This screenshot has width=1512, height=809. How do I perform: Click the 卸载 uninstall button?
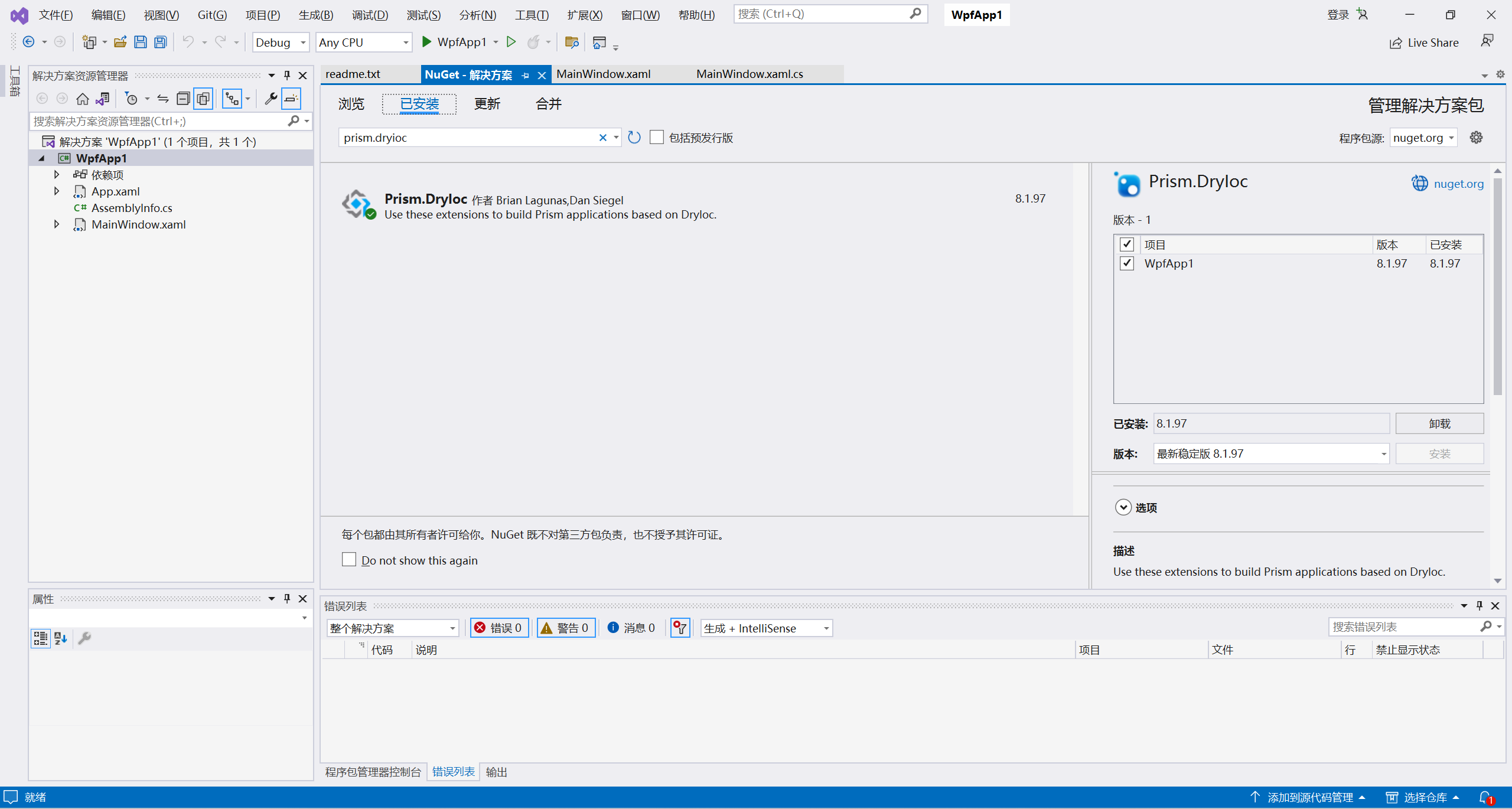coord(1439,423)
